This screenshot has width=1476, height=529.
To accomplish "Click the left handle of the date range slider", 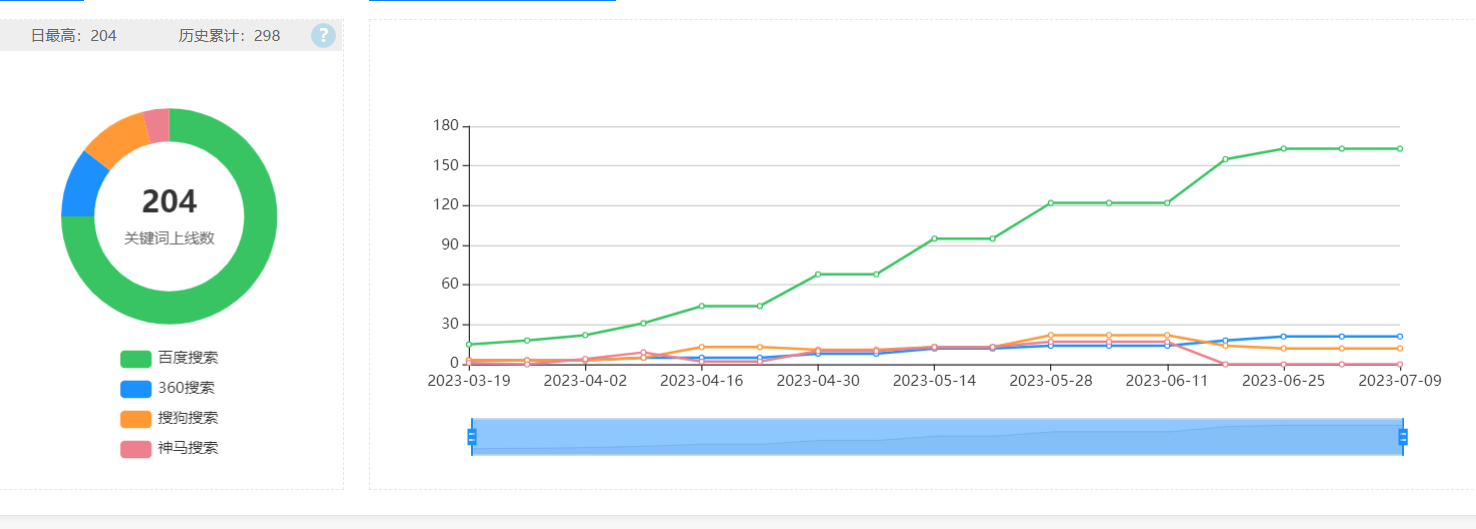I will pos(472,437).
